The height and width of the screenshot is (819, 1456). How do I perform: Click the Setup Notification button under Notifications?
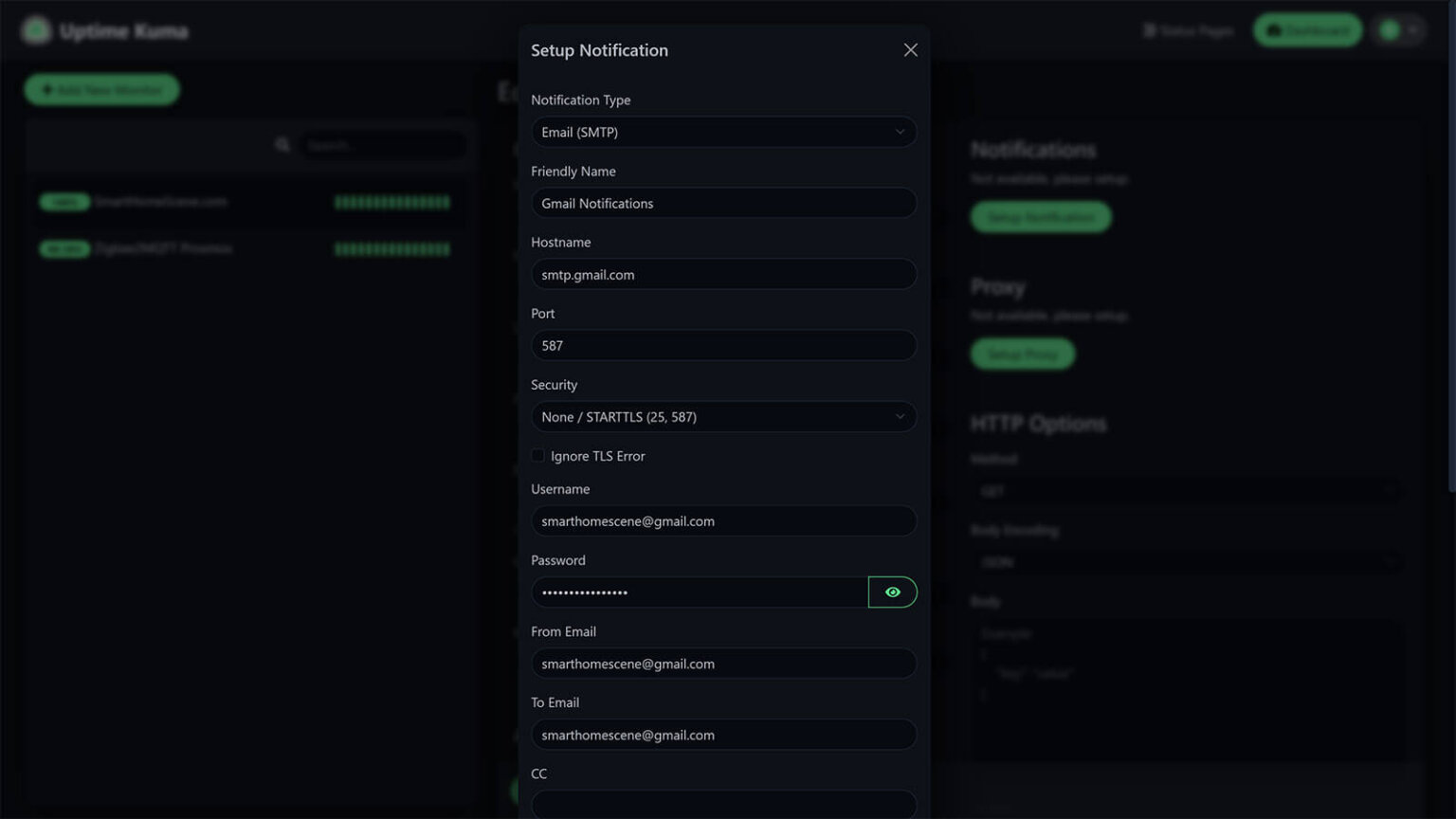tap(1040, 216)
